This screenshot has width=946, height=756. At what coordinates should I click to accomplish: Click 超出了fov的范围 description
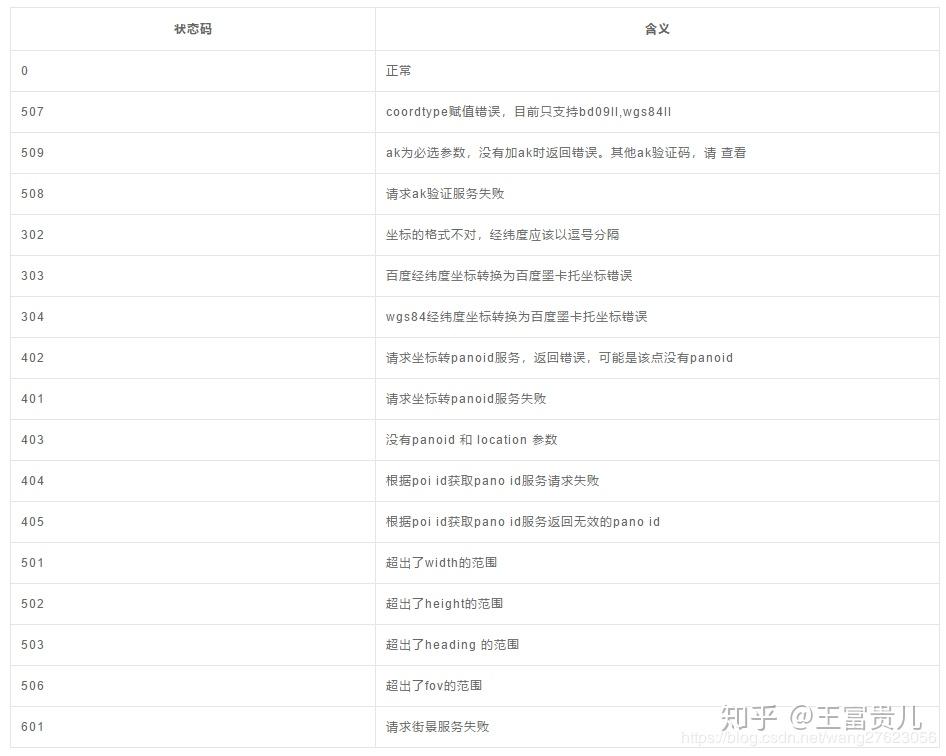(434, 687)
